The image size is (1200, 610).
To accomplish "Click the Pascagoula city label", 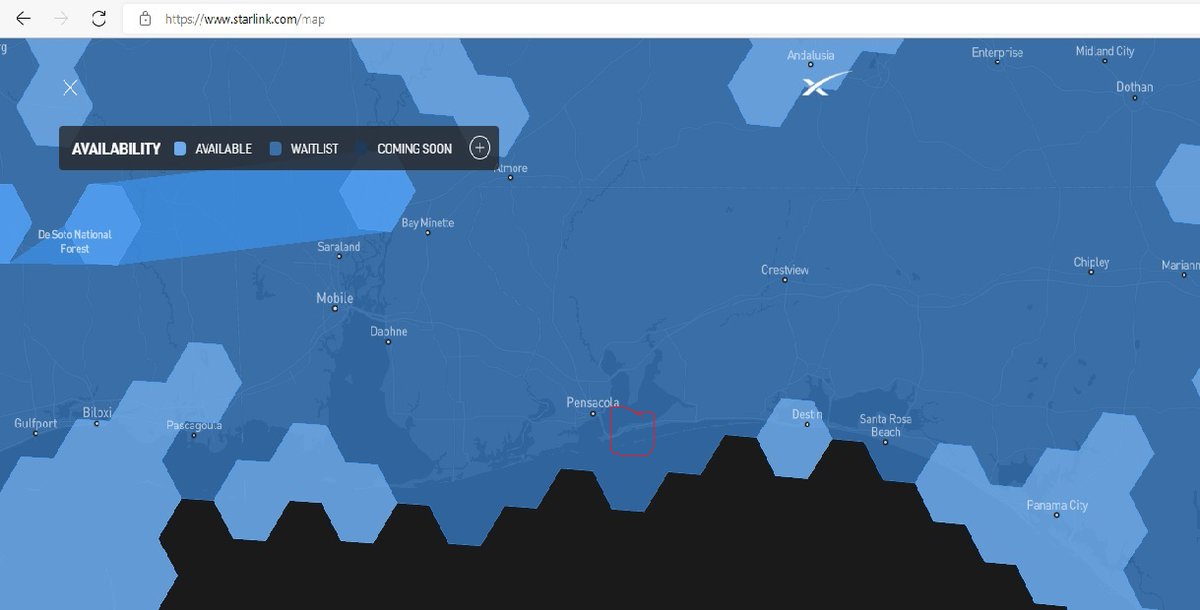I will point(194,425).
